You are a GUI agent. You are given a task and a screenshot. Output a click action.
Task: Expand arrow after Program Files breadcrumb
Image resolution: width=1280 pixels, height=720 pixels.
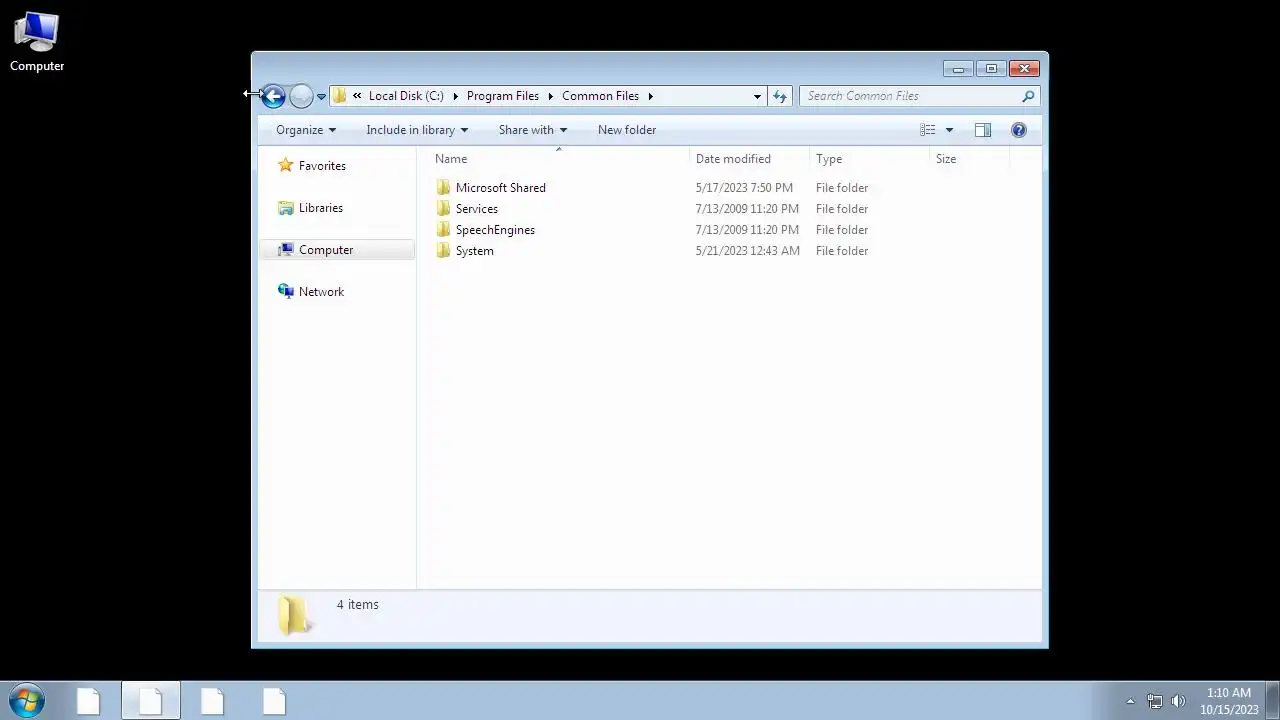(x=550, y=96)
